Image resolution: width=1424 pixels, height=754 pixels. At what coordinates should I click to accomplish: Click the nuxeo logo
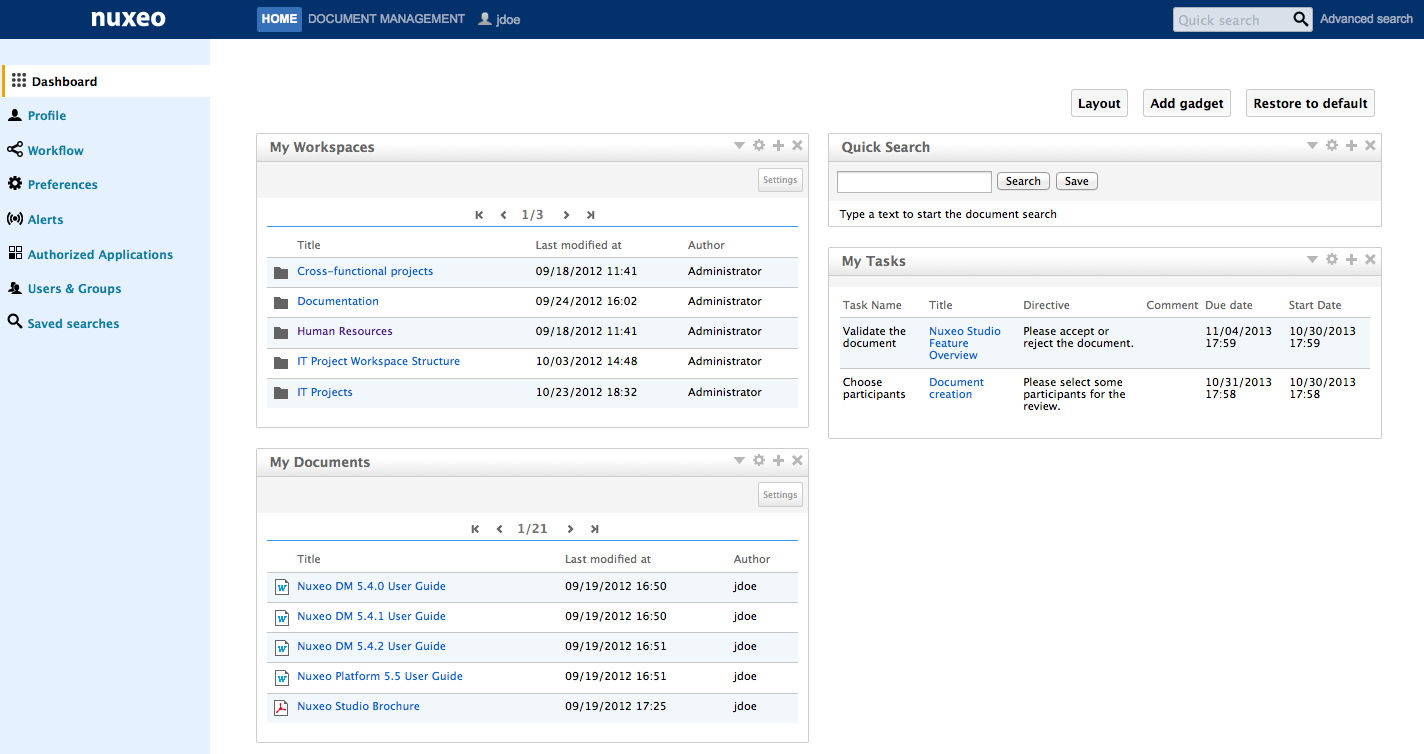pos(128,19)
